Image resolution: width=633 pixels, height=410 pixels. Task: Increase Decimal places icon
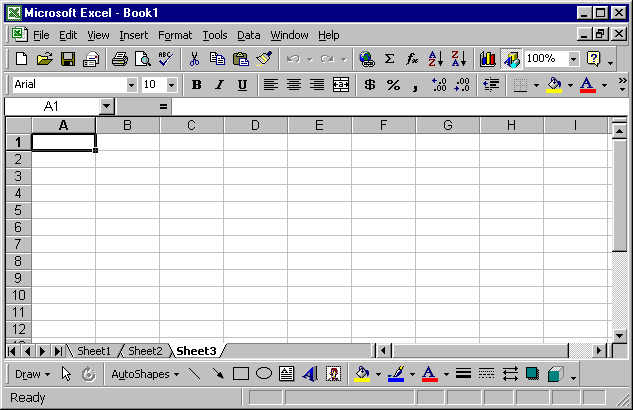[439, 85]
